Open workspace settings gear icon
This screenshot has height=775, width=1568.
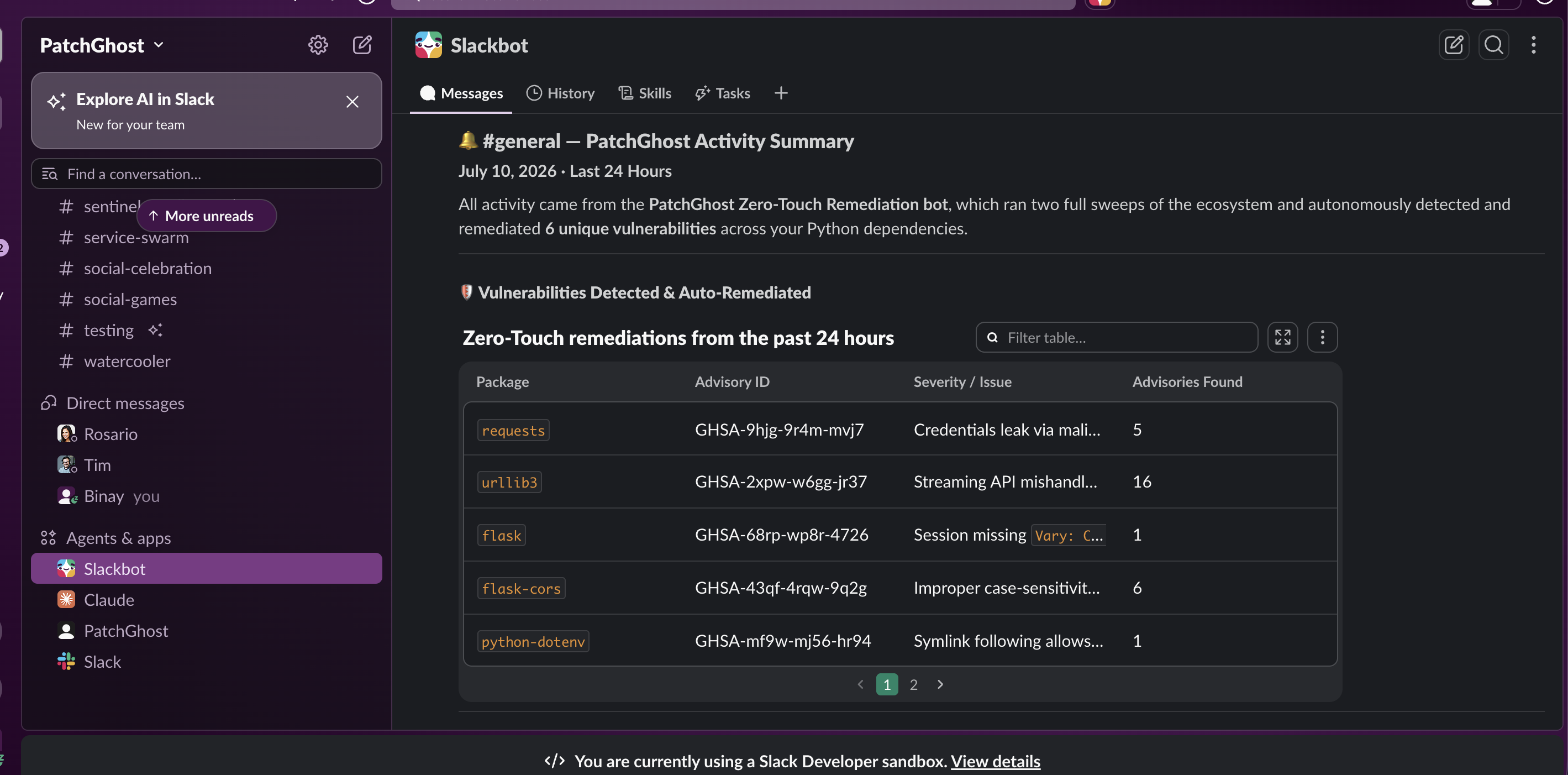(x=318, y=44)
